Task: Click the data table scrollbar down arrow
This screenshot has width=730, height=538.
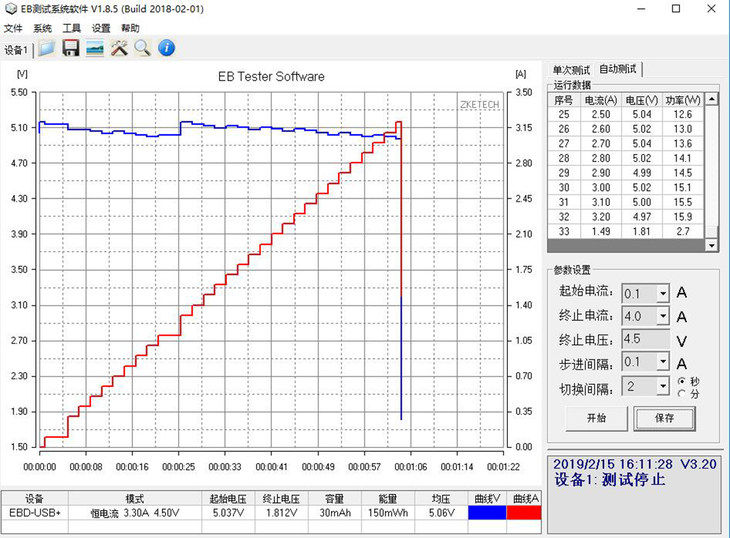Action: coord(711,245)
